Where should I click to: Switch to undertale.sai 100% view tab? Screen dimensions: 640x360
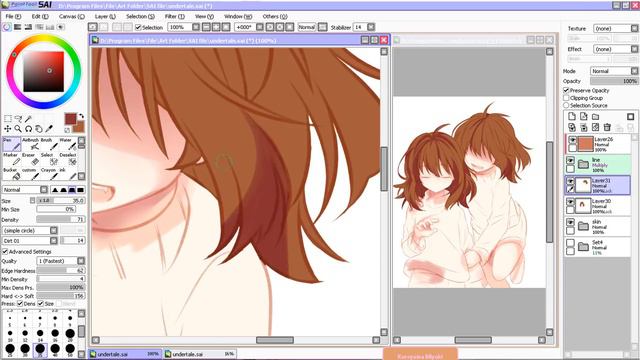coord(124,354)
